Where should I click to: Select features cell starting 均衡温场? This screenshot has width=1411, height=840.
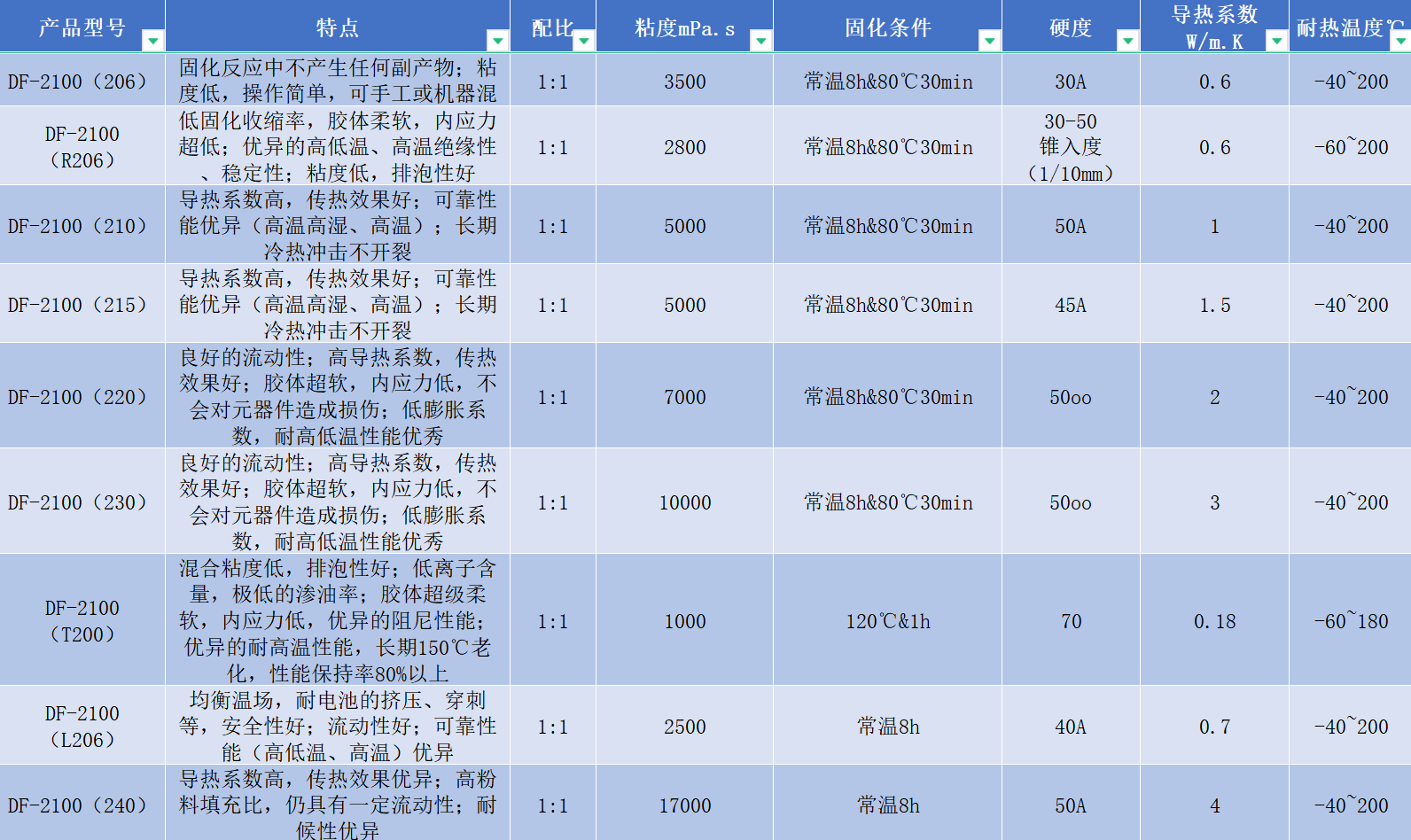[338, 726]
